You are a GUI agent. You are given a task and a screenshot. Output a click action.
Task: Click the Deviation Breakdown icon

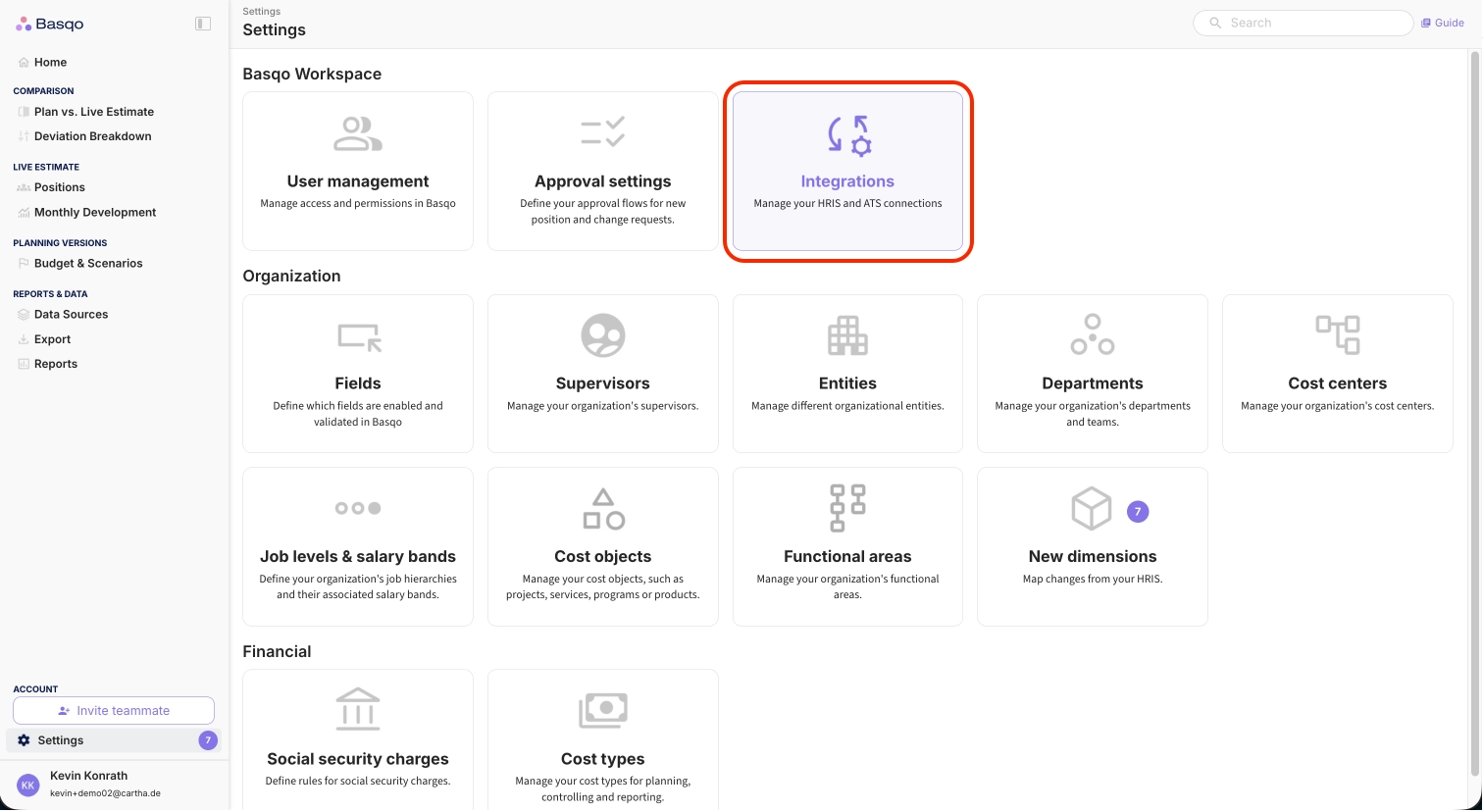pyautogui.click(x=24, y=136)
